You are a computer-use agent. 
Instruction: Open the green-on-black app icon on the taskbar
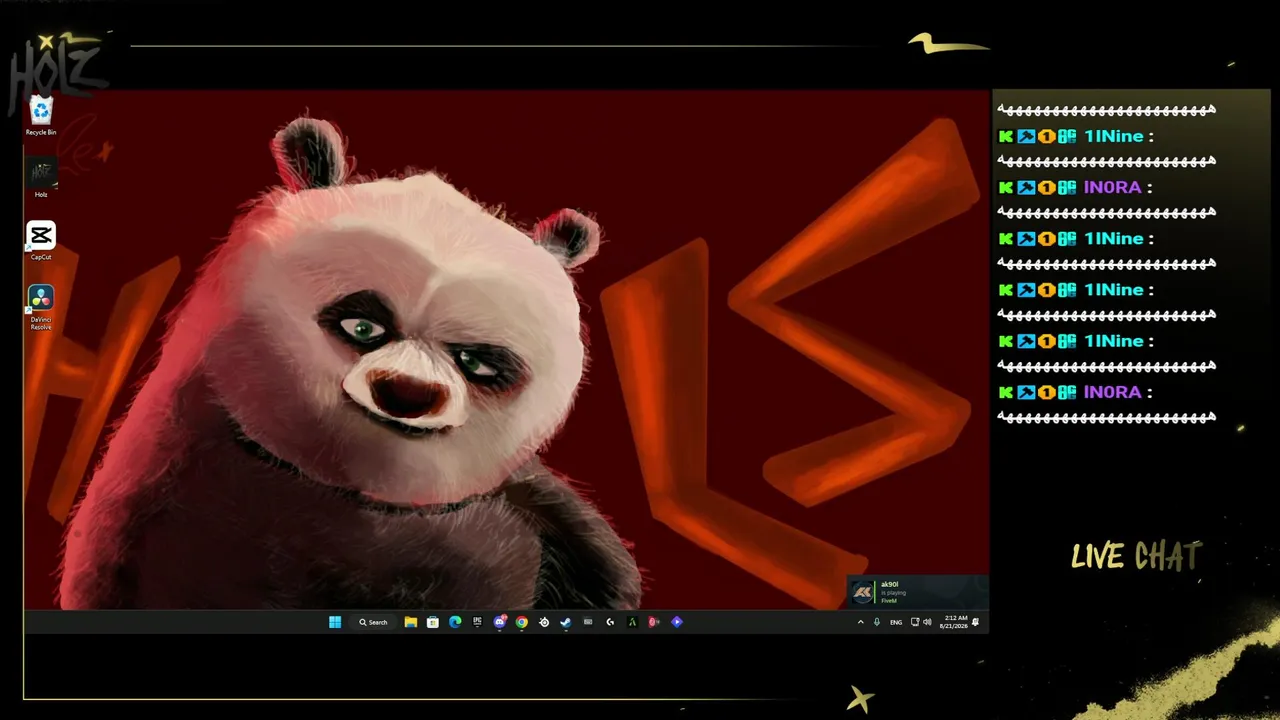[x=632, y=622]
